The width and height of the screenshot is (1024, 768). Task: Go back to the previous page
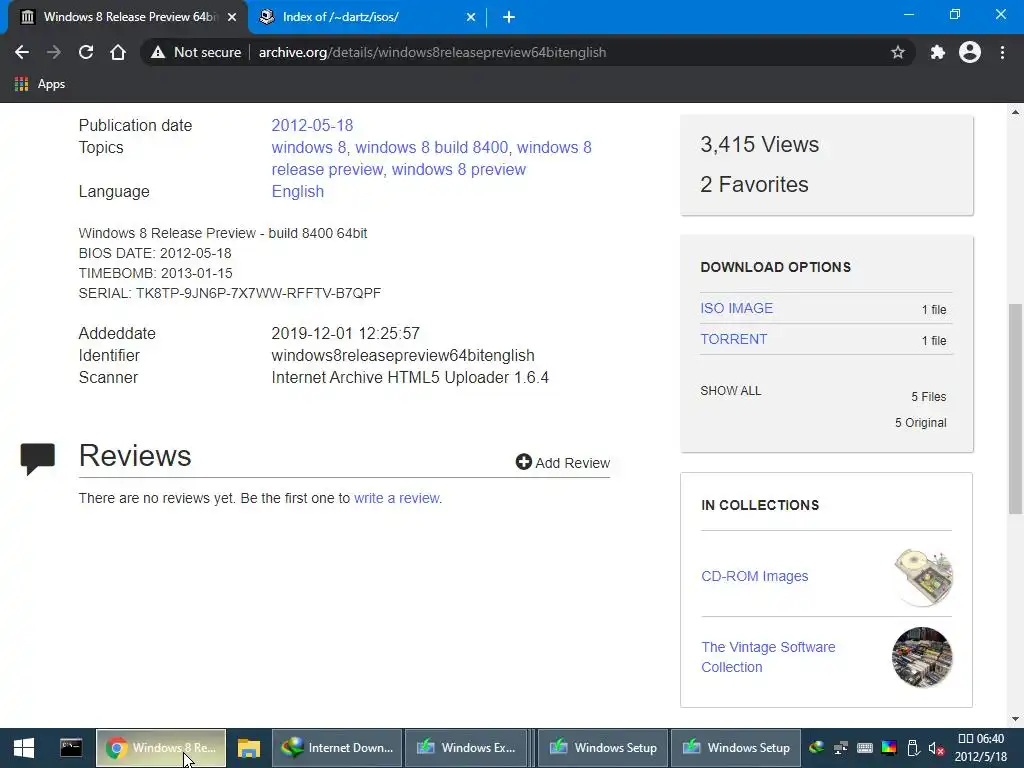[22, 52]
